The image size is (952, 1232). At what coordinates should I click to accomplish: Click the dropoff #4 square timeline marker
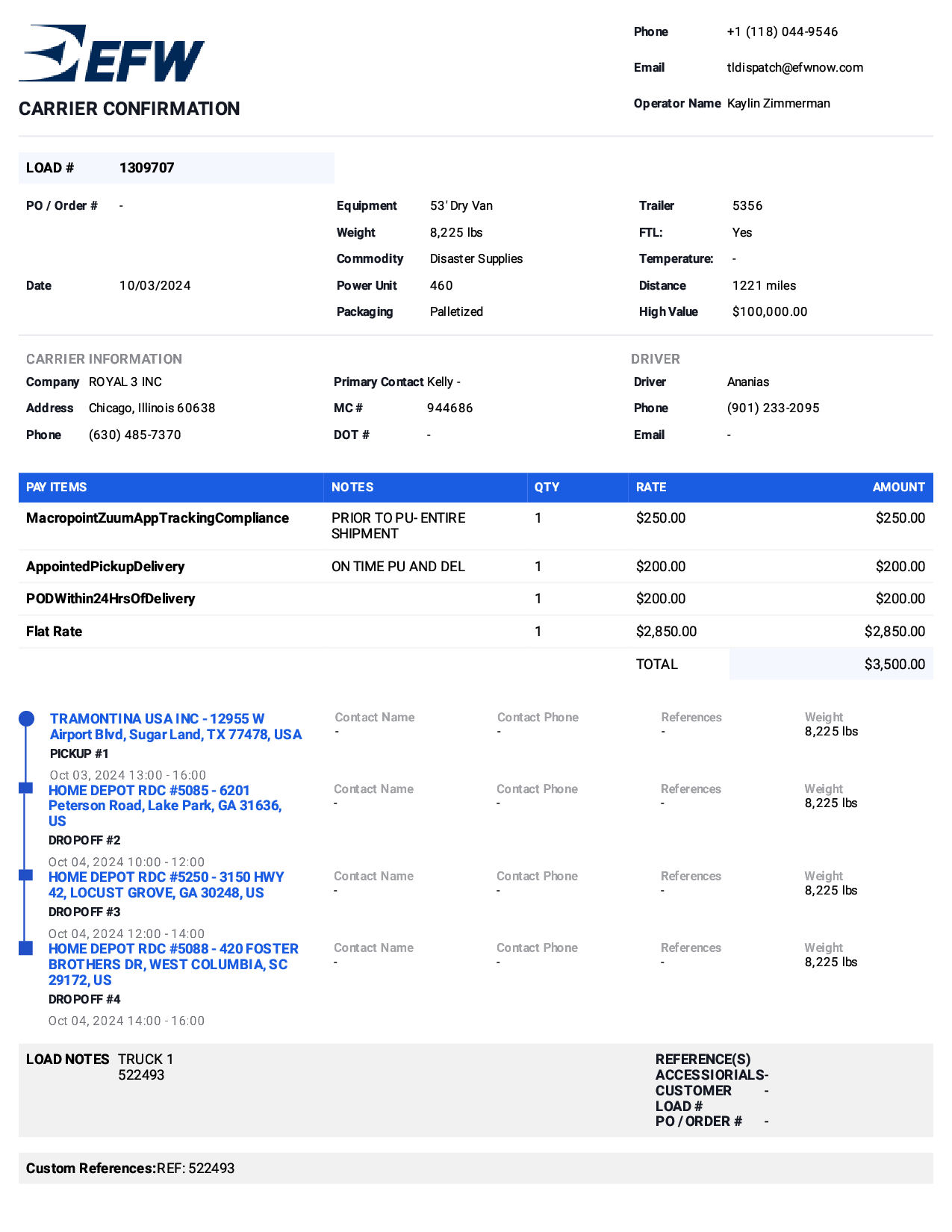[x=25, y=948]
